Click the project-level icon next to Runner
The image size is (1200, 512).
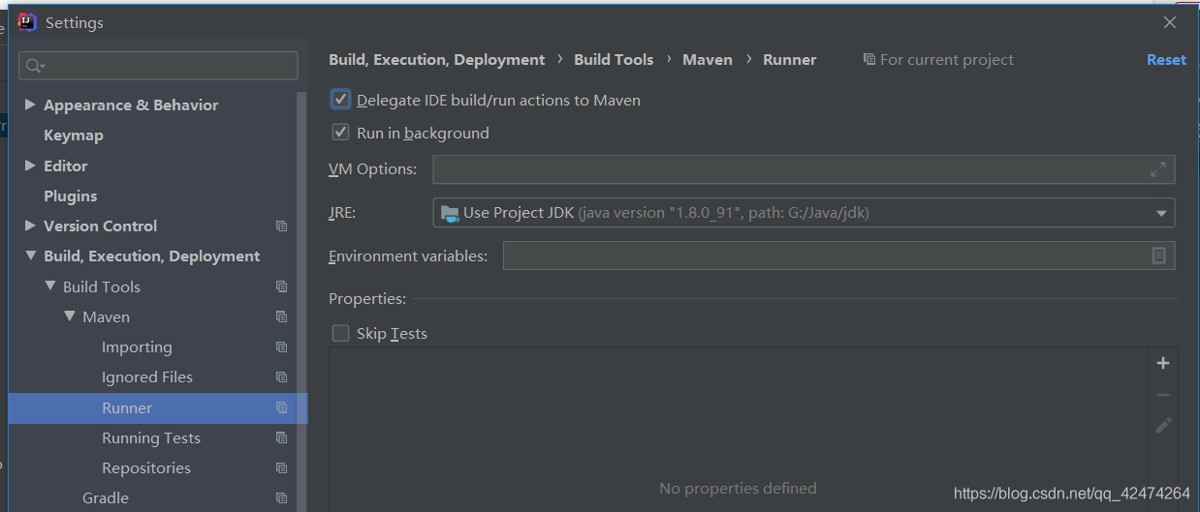(x=281, y=408)
